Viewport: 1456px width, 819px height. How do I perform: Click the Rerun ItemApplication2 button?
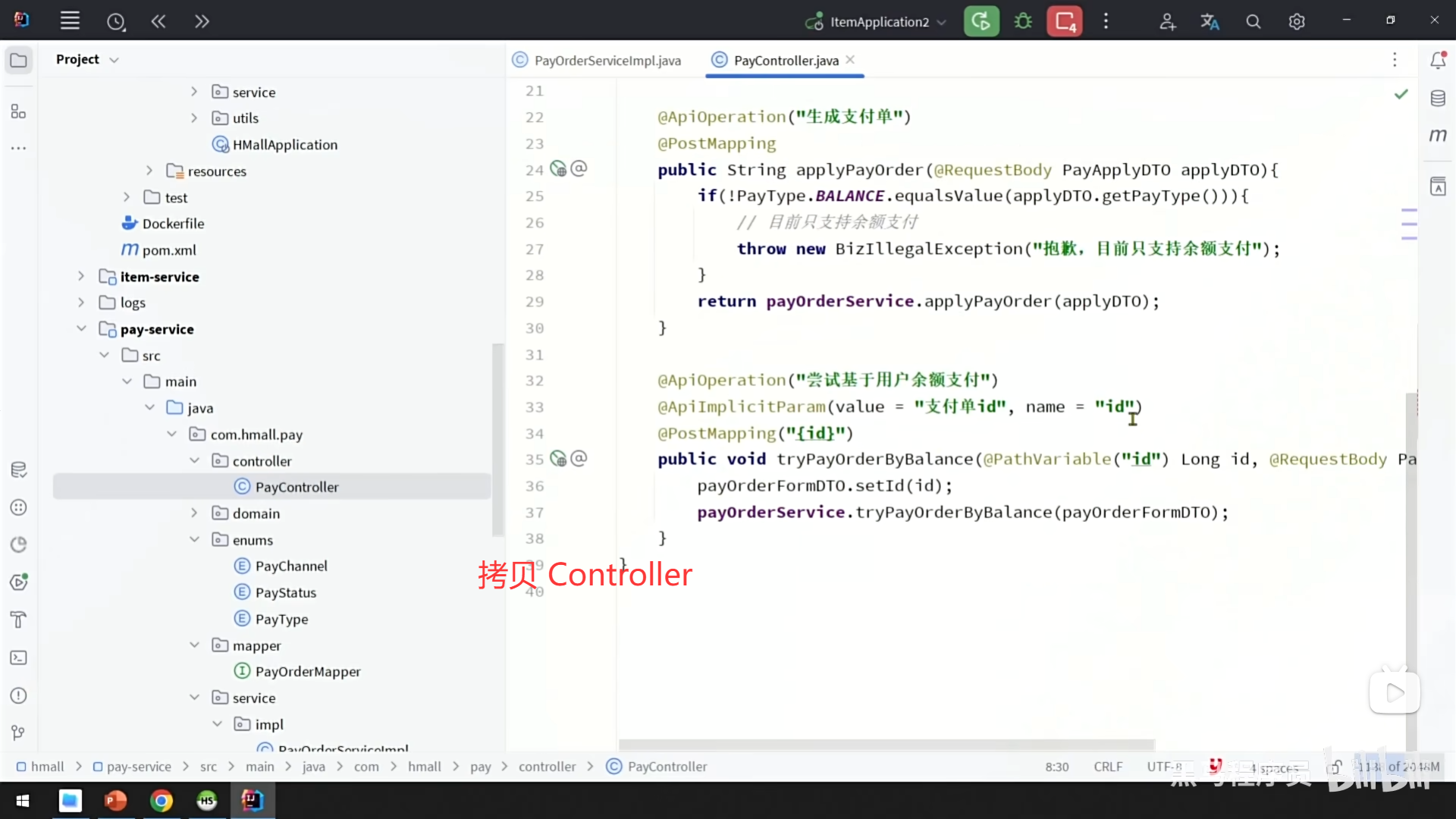(981, 21)
